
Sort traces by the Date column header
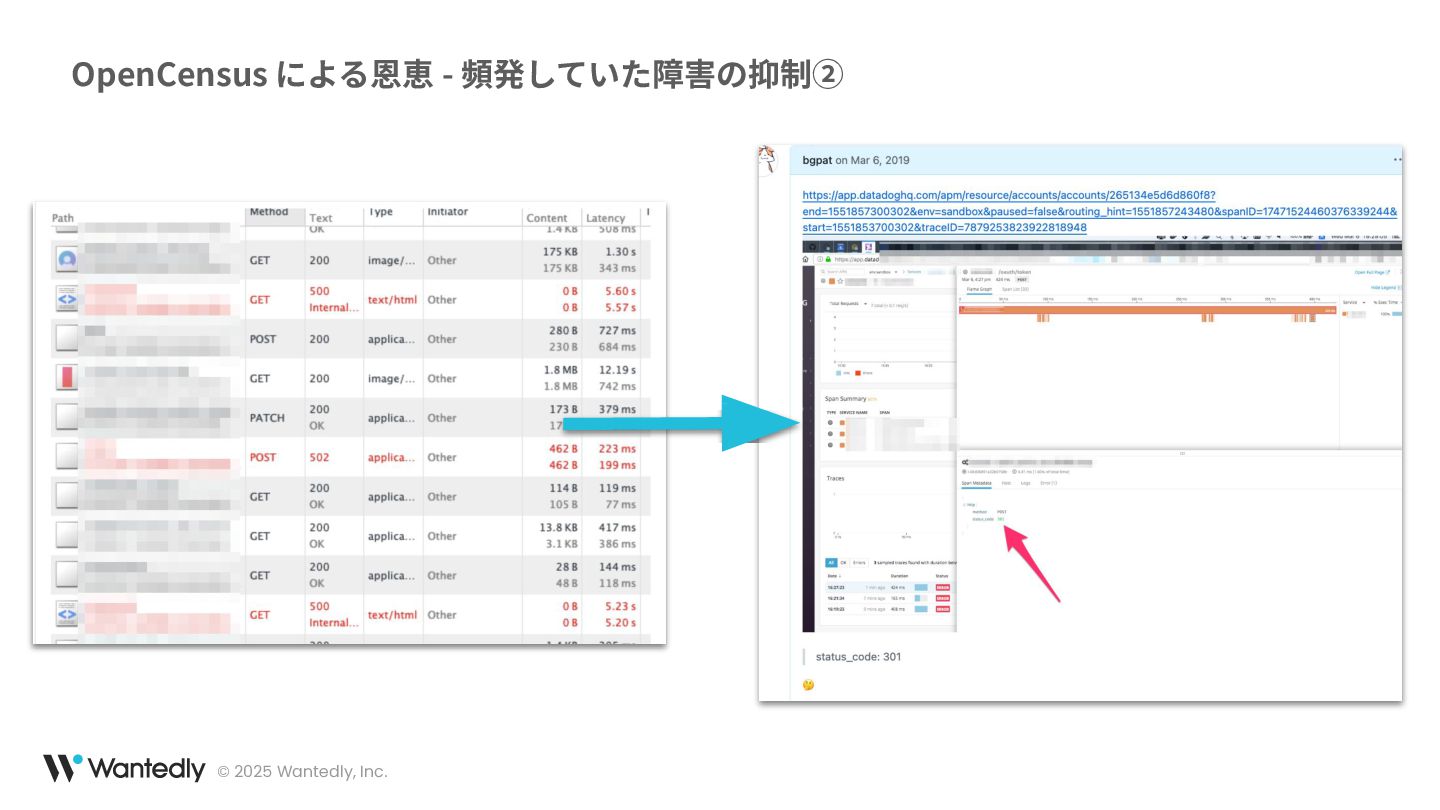tap(834, 576)
